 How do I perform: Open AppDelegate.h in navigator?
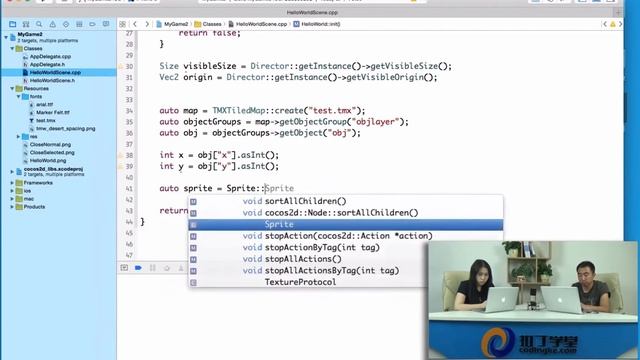click(47, 64)
